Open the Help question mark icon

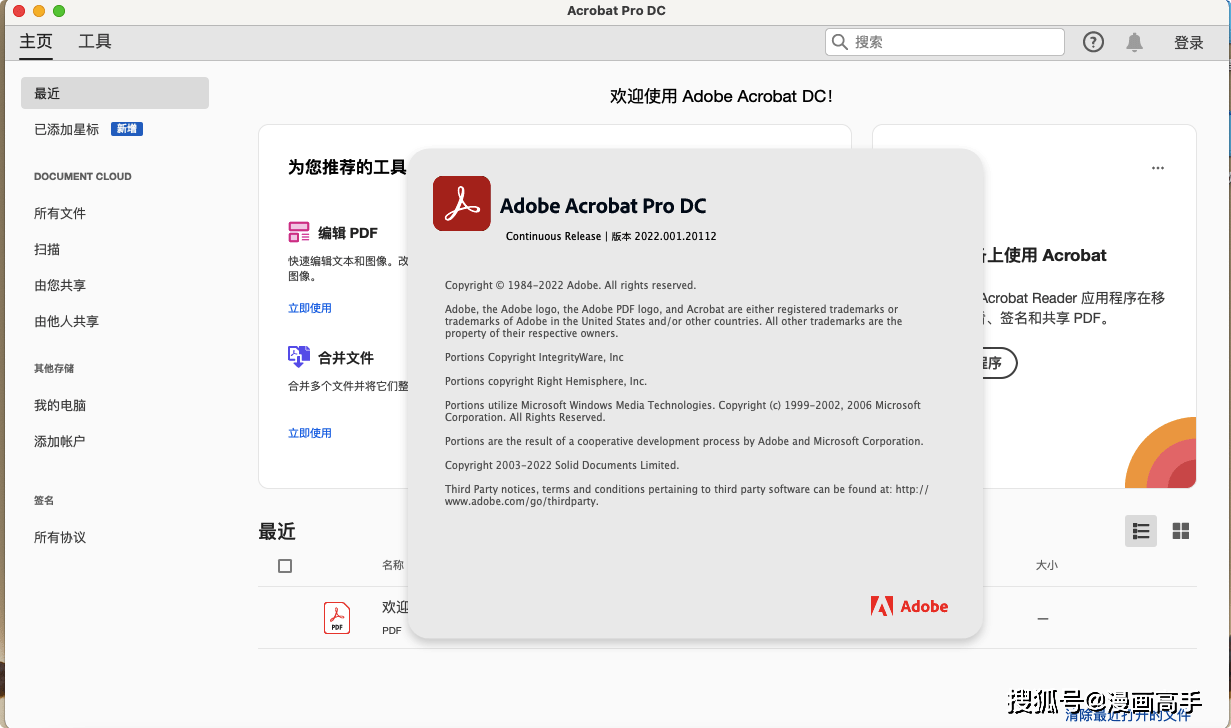tap(1094, 42)
